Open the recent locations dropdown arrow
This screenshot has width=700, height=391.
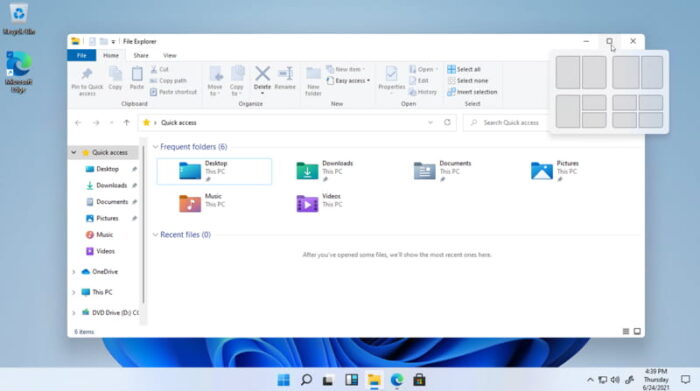[112, 122]
